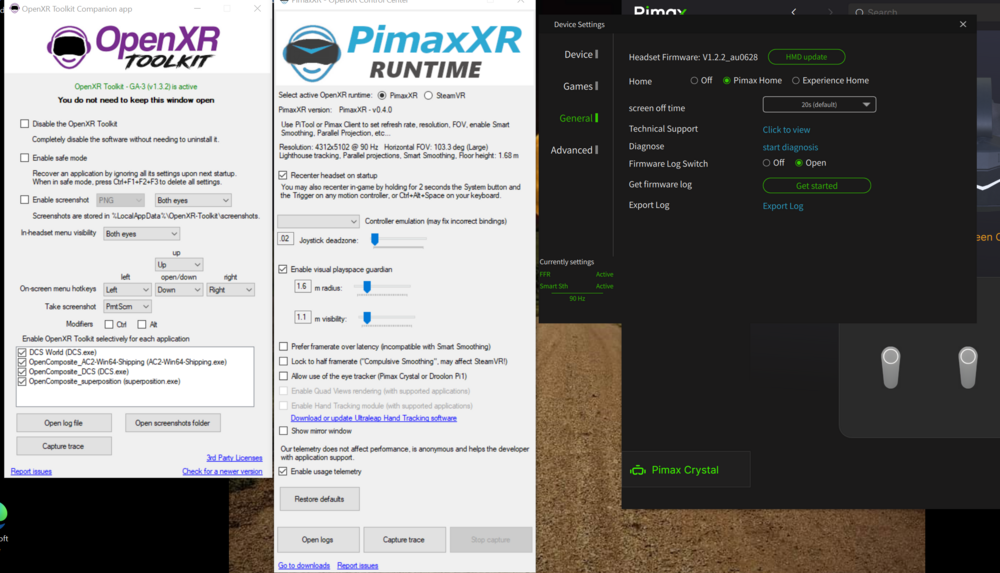The image size is (1000, 573).
Task: Enable safe mode checkbox
Action: tap(24, 158)
